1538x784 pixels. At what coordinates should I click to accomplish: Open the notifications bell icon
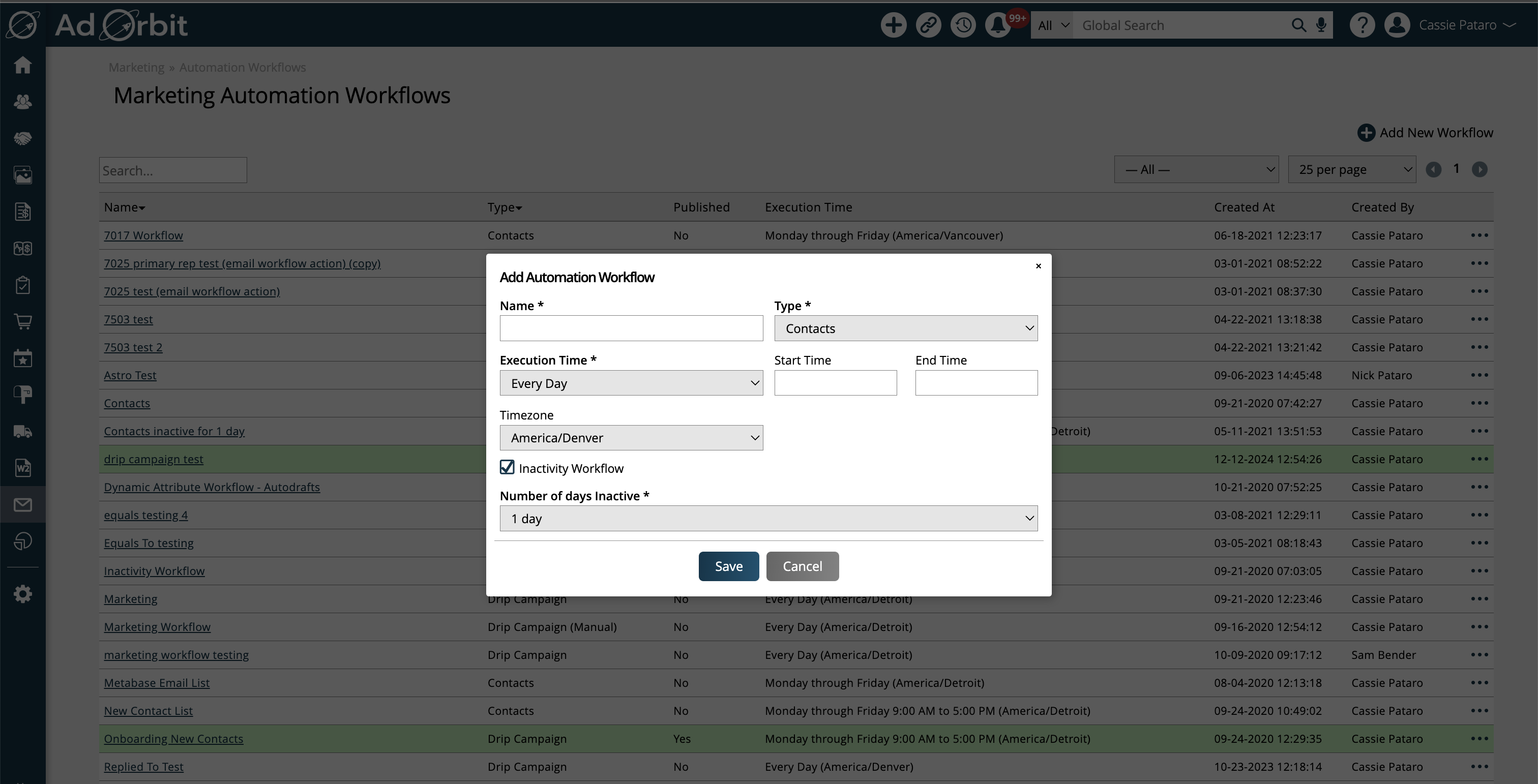point(998,25)
